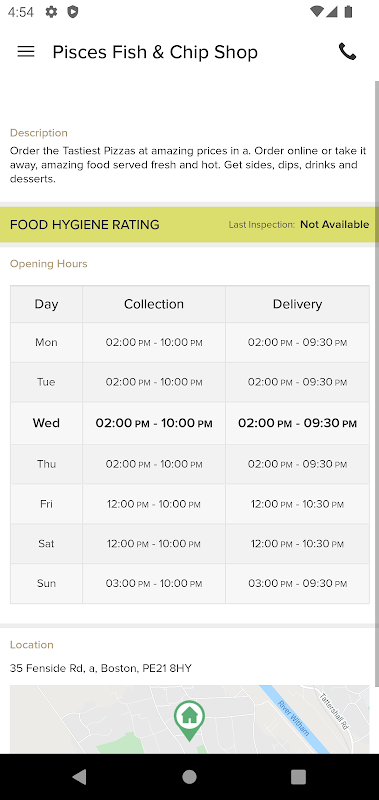Screen dimensions: 379x800
Task: Tap the Android home circle button
Action: point(189,777)
